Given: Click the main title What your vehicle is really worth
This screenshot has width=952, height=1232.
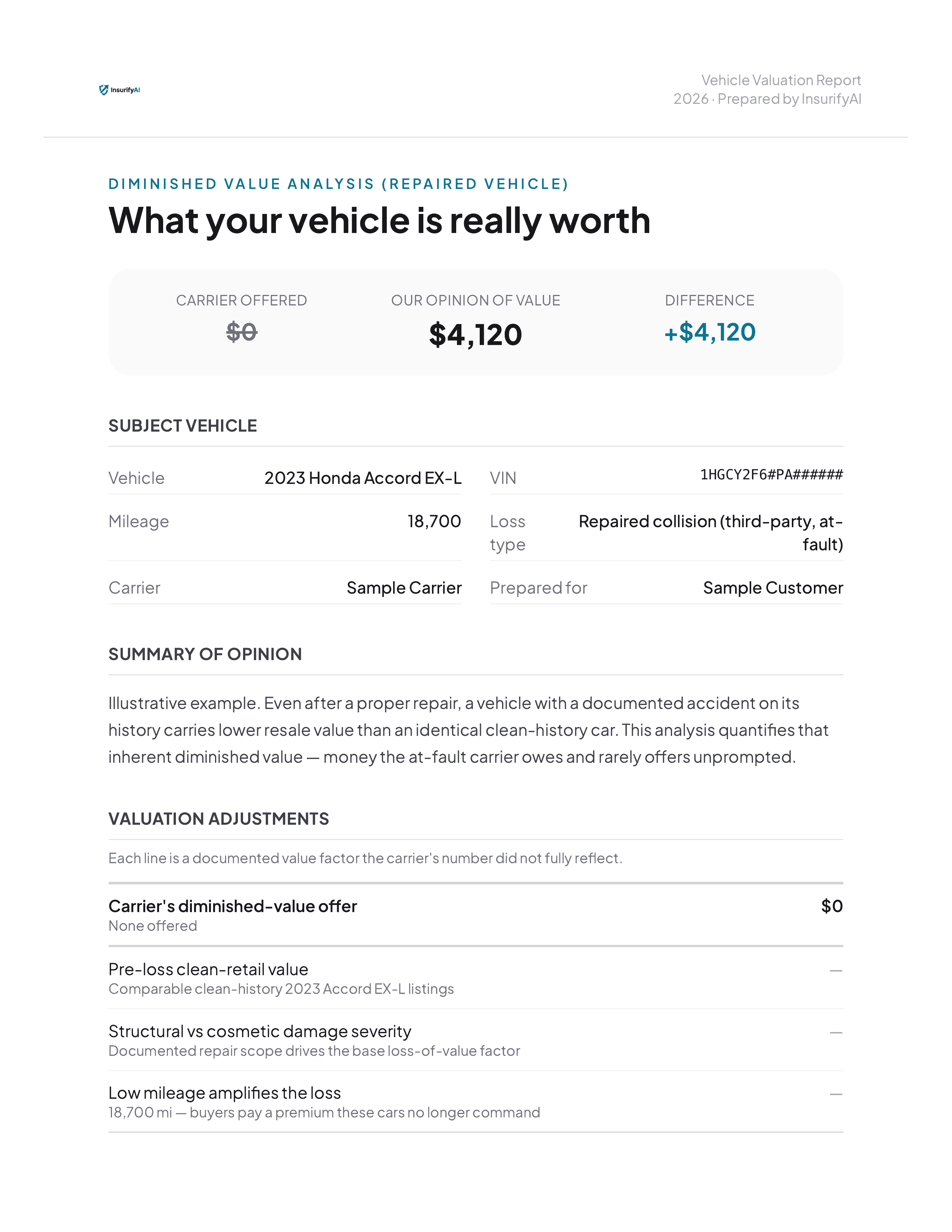Looking at the screenshot, I should (x=379, y=220).
